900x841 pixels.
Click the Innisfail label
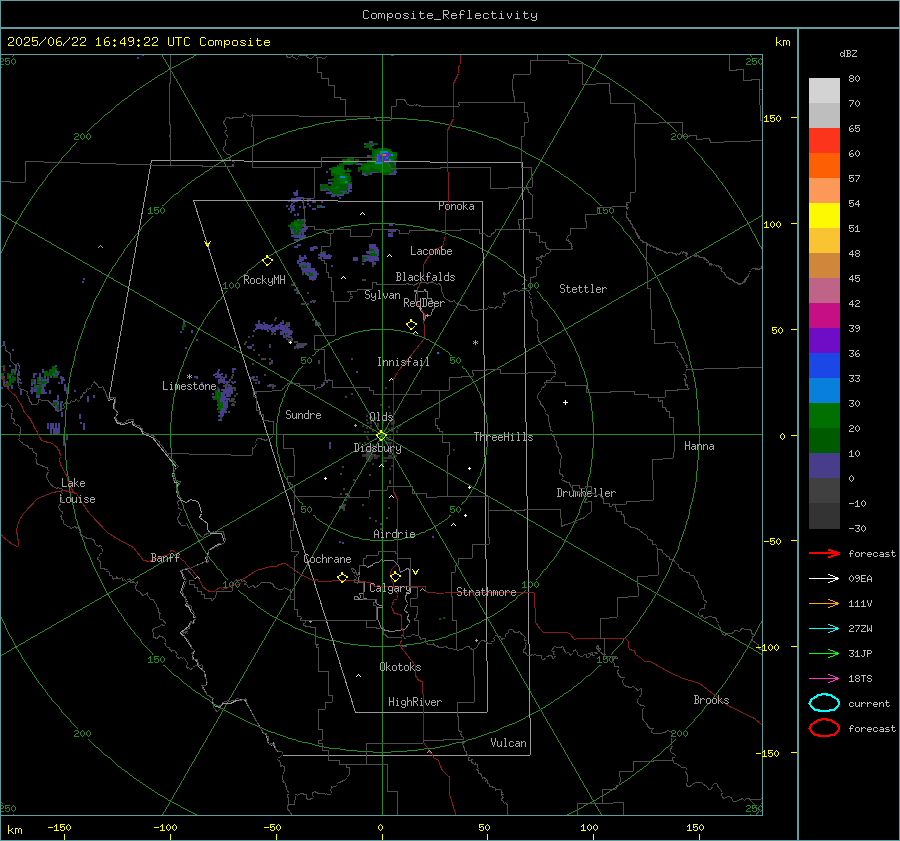pos(403,362)
